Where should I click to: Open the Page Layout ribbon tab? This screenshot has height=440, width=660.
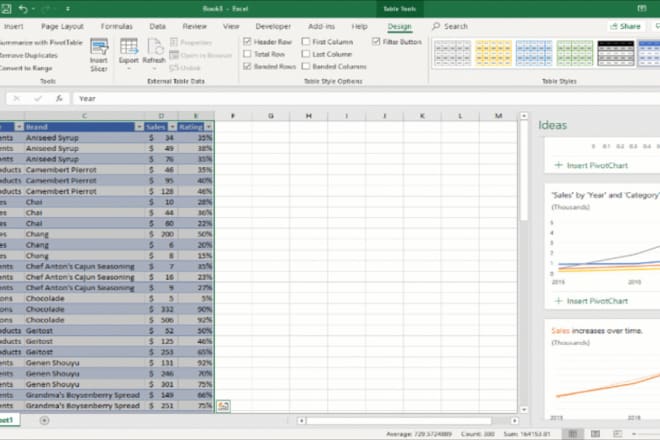tap(62, 27)
